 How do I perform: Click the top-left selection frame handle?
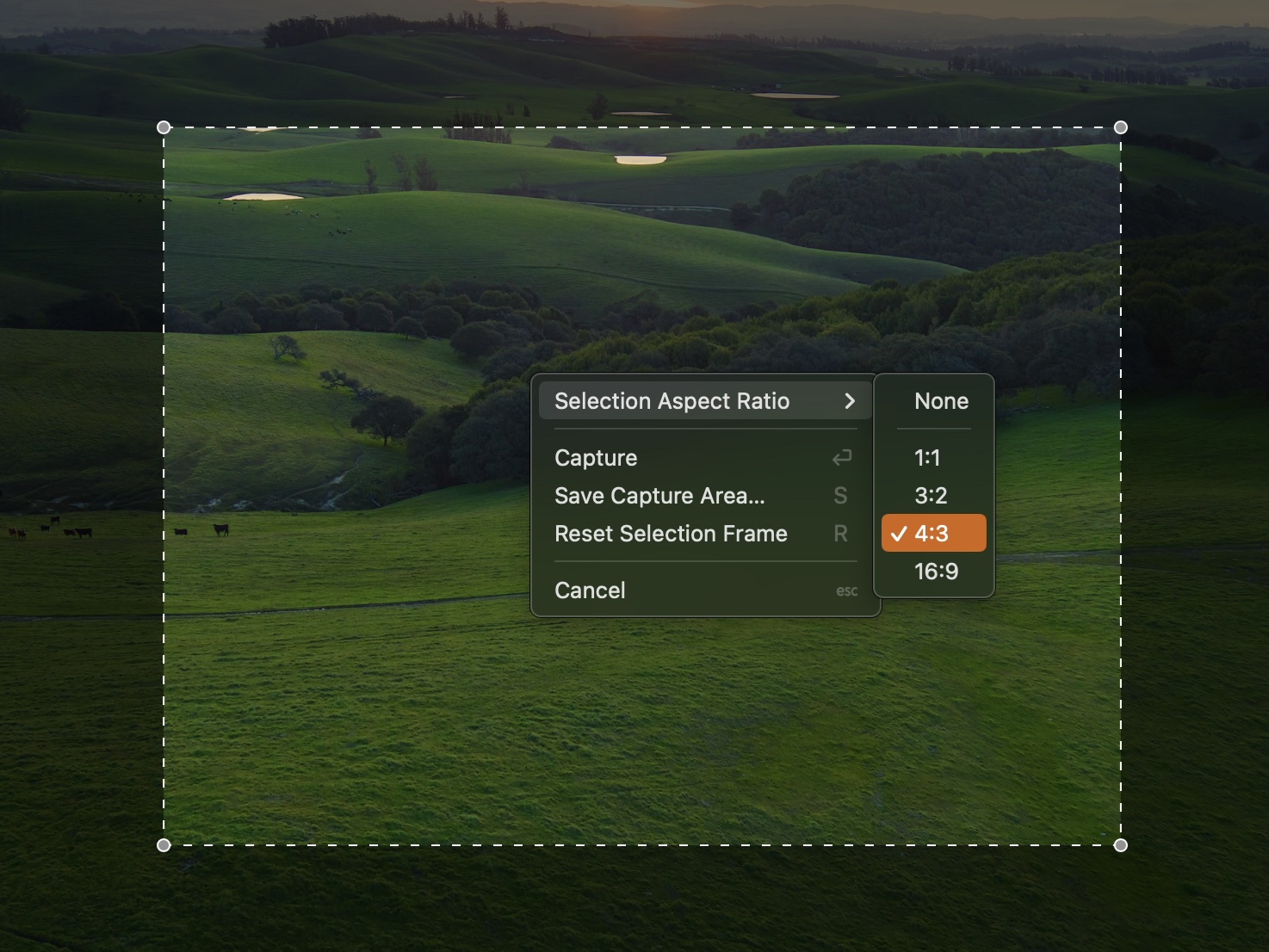(x=164, y=127)
